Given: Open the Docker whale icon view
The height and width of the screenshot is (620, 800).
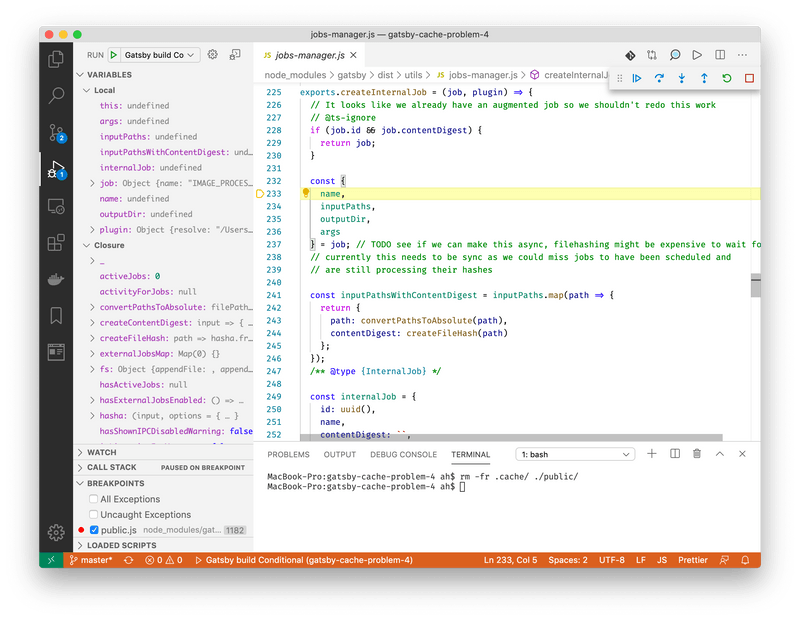Looking at the screenshot, I should [x=56, y=279].
